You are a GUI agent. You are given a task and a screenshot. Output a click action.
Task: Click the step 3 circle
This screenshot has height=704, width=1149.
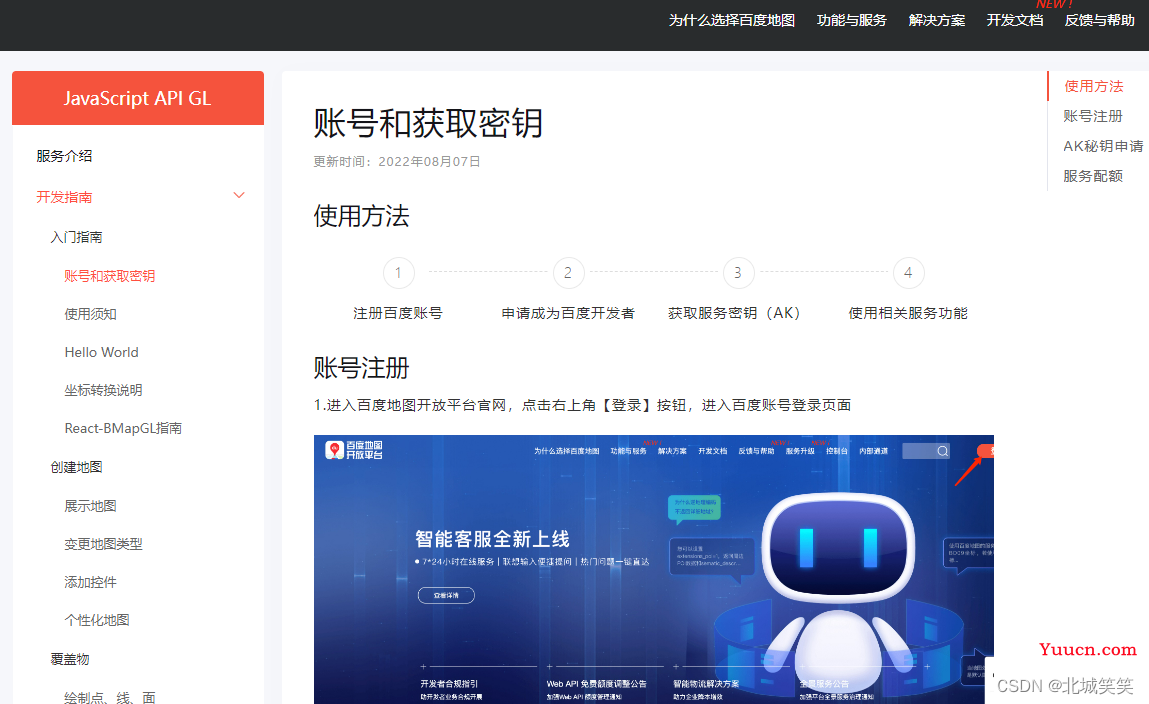pyautogui.click(x=738, y=273)
